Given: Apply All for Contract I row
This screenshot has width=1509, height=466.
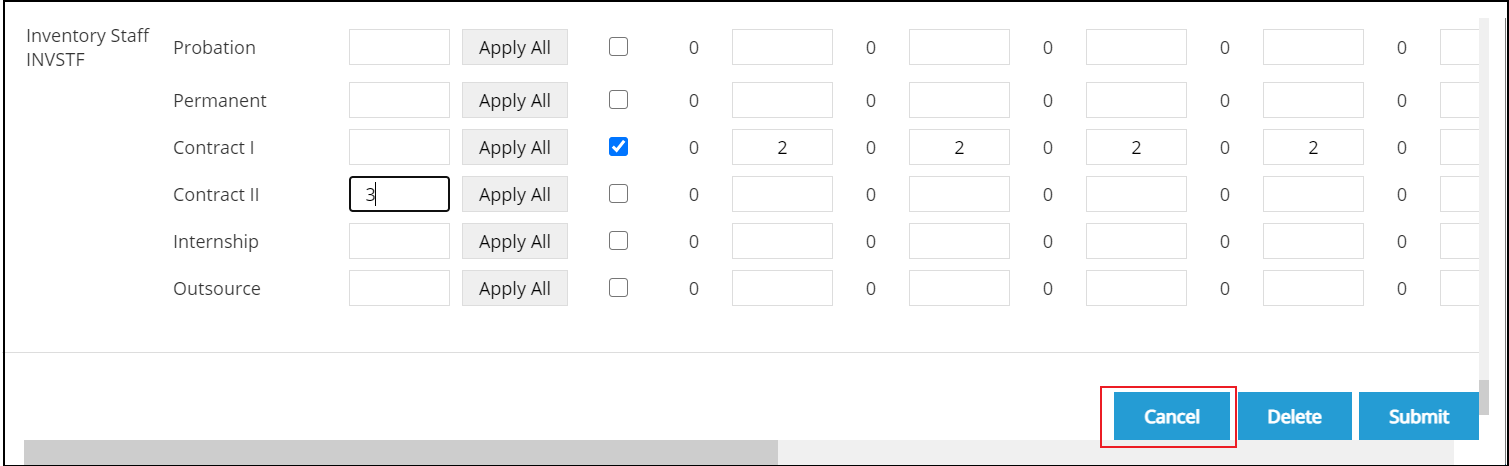Looking at the screenshot, I should [514, 148].
